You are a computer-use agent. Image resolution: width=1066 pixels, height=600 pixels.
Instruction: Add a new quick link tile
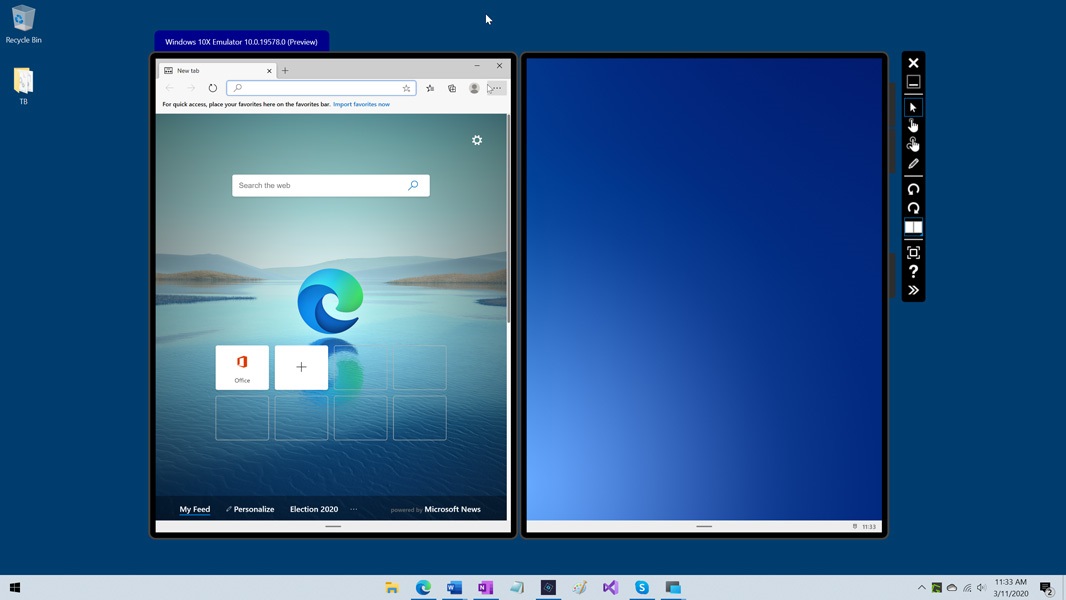[x=301, y=368]
